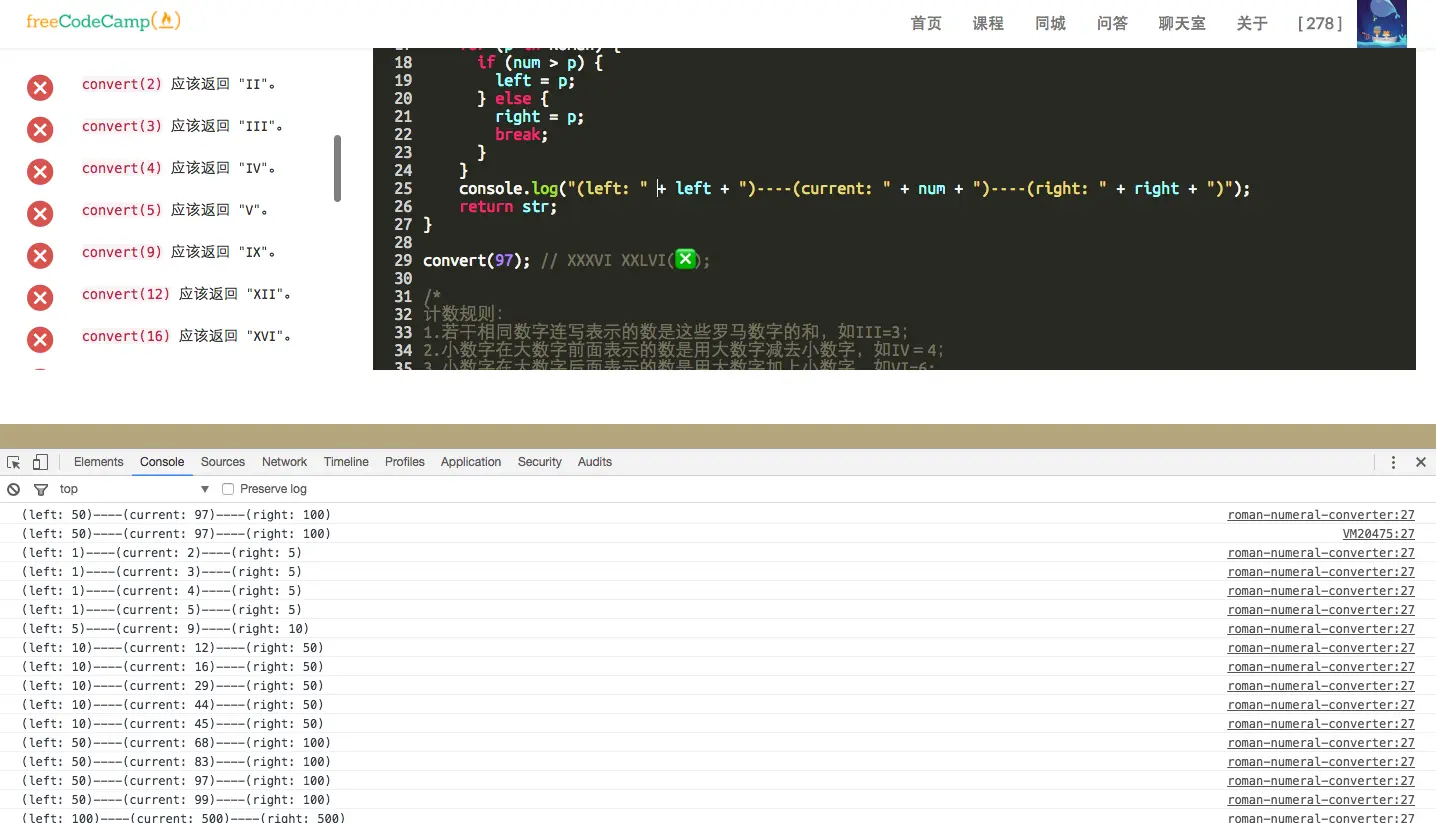Activate the DevTools inspect element tool
This screenshot has width=1436, height=823.
point(14,462)
